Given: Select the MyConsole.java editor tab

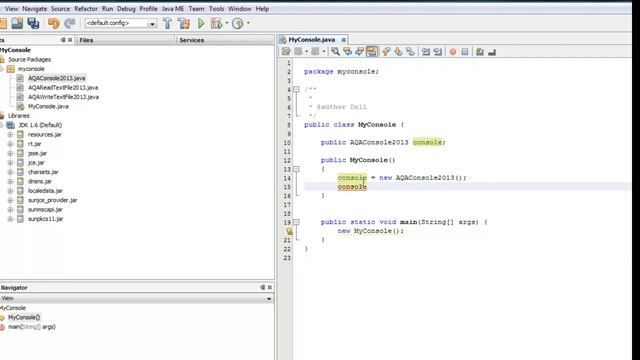Looking at the screenshot, I should coord(311,40).
